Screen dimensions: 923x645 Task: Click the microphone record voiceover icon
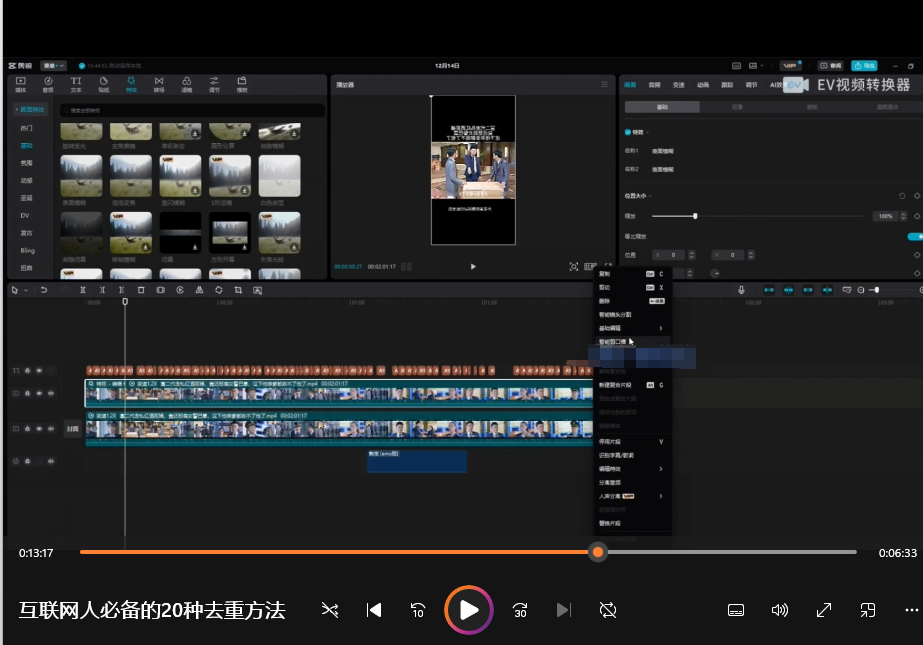click(x=741, y=290)
